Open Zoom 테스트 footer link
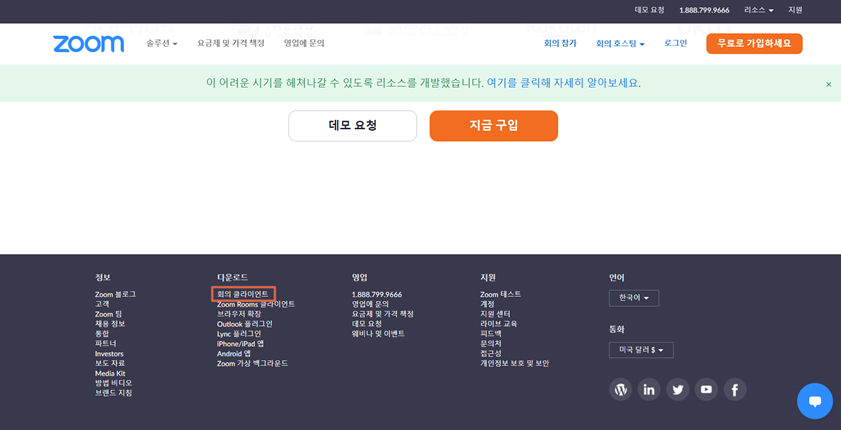 500,294
